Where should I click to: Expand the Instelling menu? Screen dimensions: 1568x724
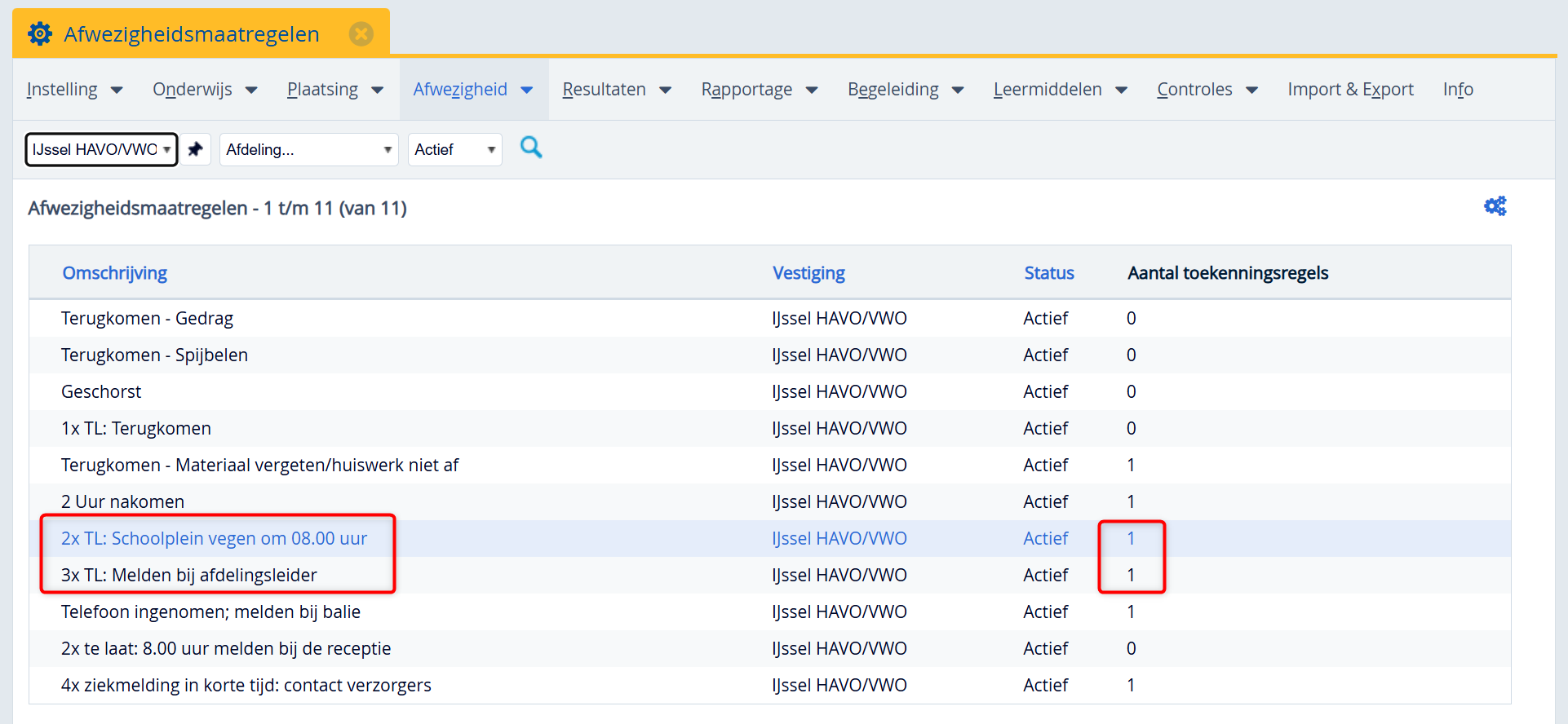(74, 90)
